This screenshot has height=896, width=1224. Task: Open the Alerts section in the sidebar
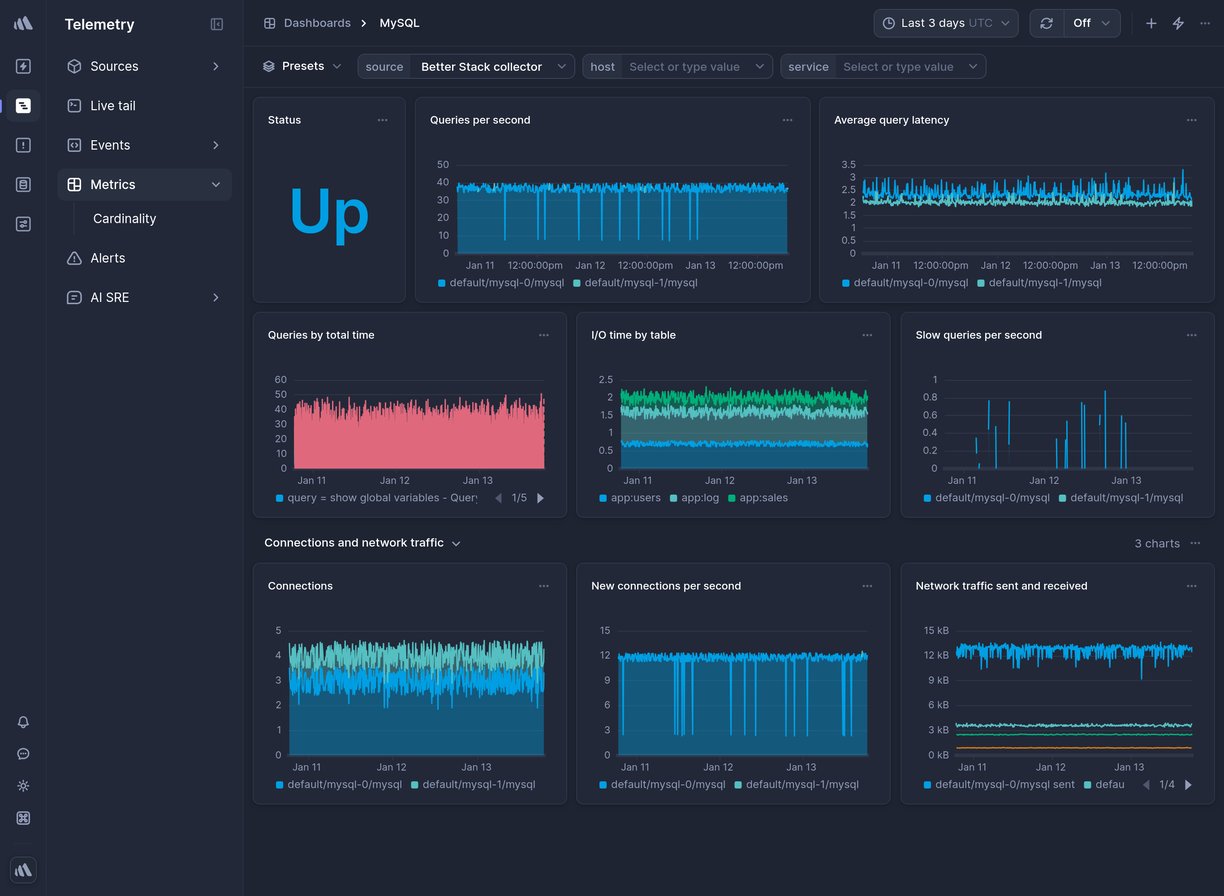(107, 258)
